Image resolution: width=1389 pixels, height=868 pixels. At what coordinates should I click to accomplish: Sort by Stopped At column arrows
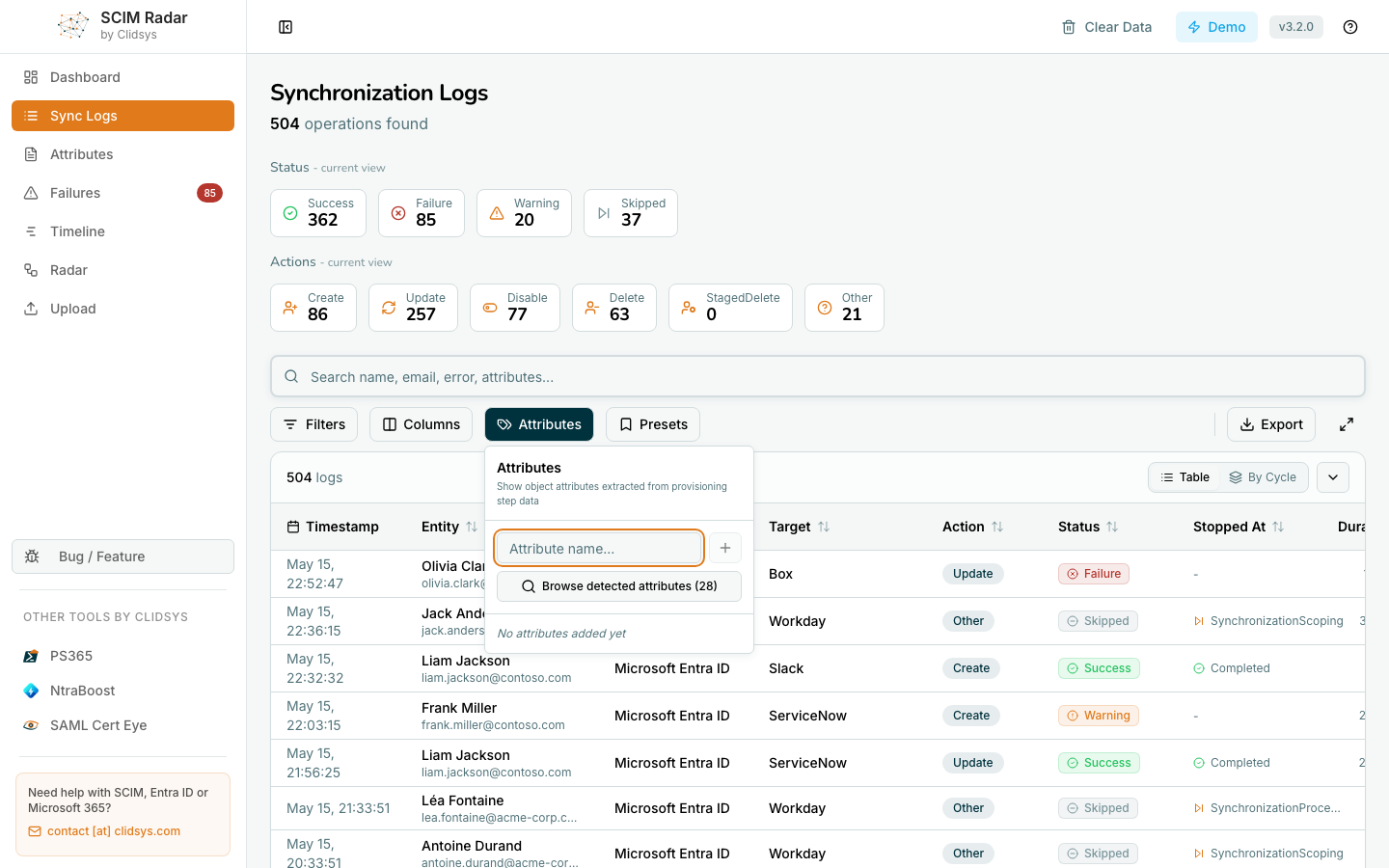point(1278,527)
